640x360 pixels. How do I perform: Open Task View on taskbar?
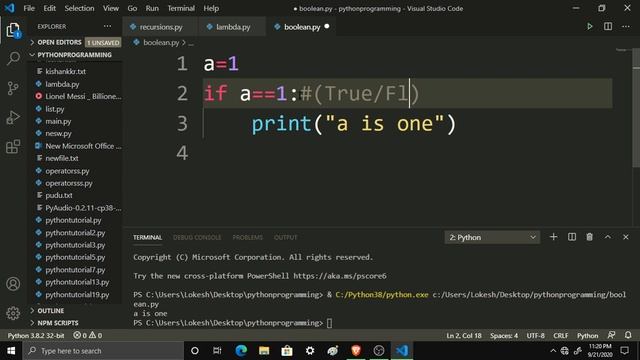pyautogui.click(x=217, y=351)
